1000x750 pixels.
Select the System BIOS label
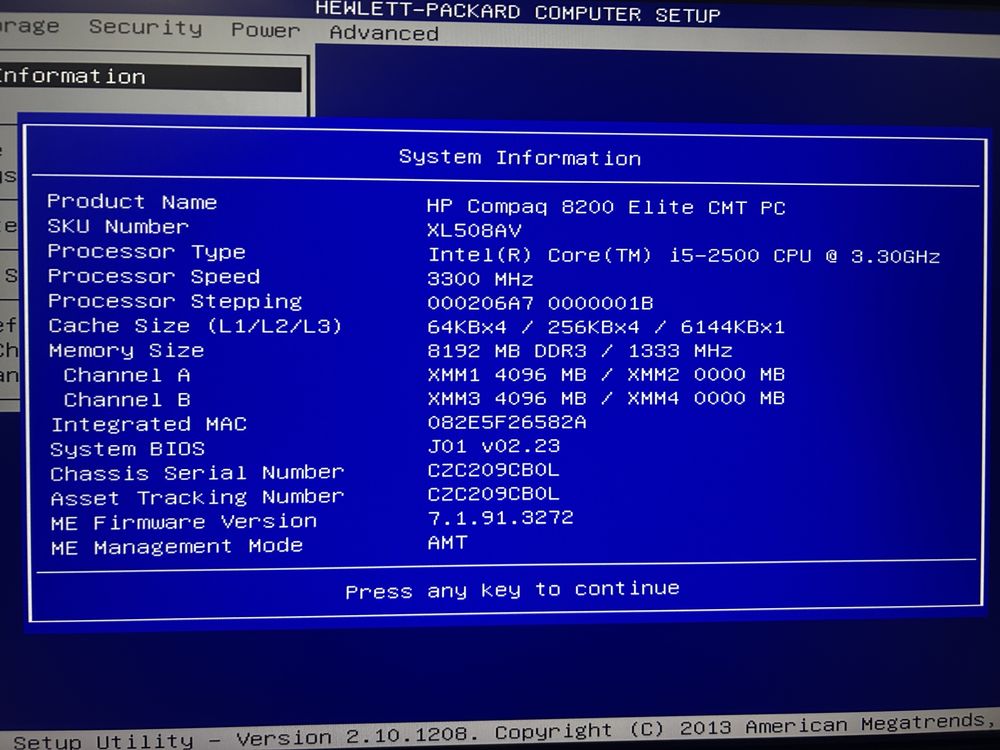(x=128, y=449)
